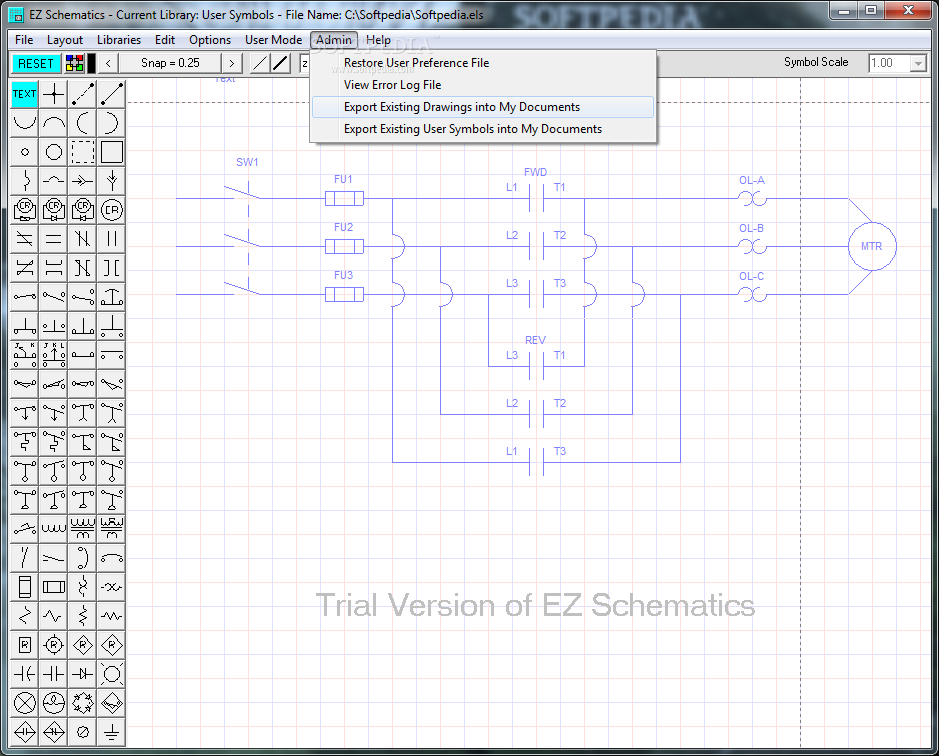Close the open Admin menu

[334, 40]
